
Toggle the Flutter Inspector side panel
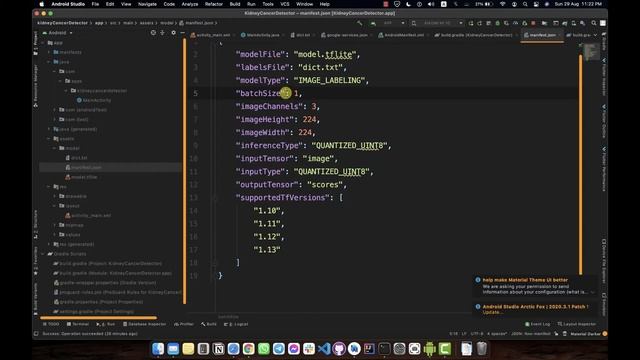[604, 77]
